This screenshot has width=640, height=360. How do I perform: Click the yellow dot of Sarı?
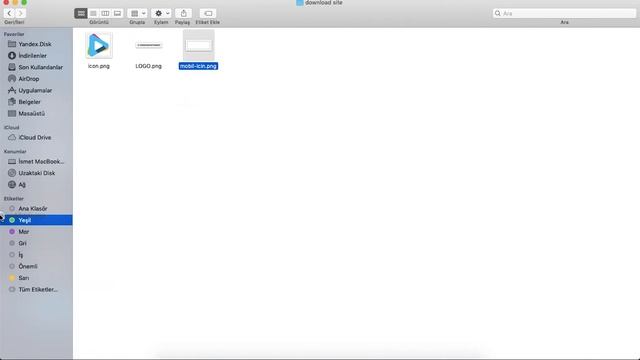pyautogui.click(x=12, y=278)
